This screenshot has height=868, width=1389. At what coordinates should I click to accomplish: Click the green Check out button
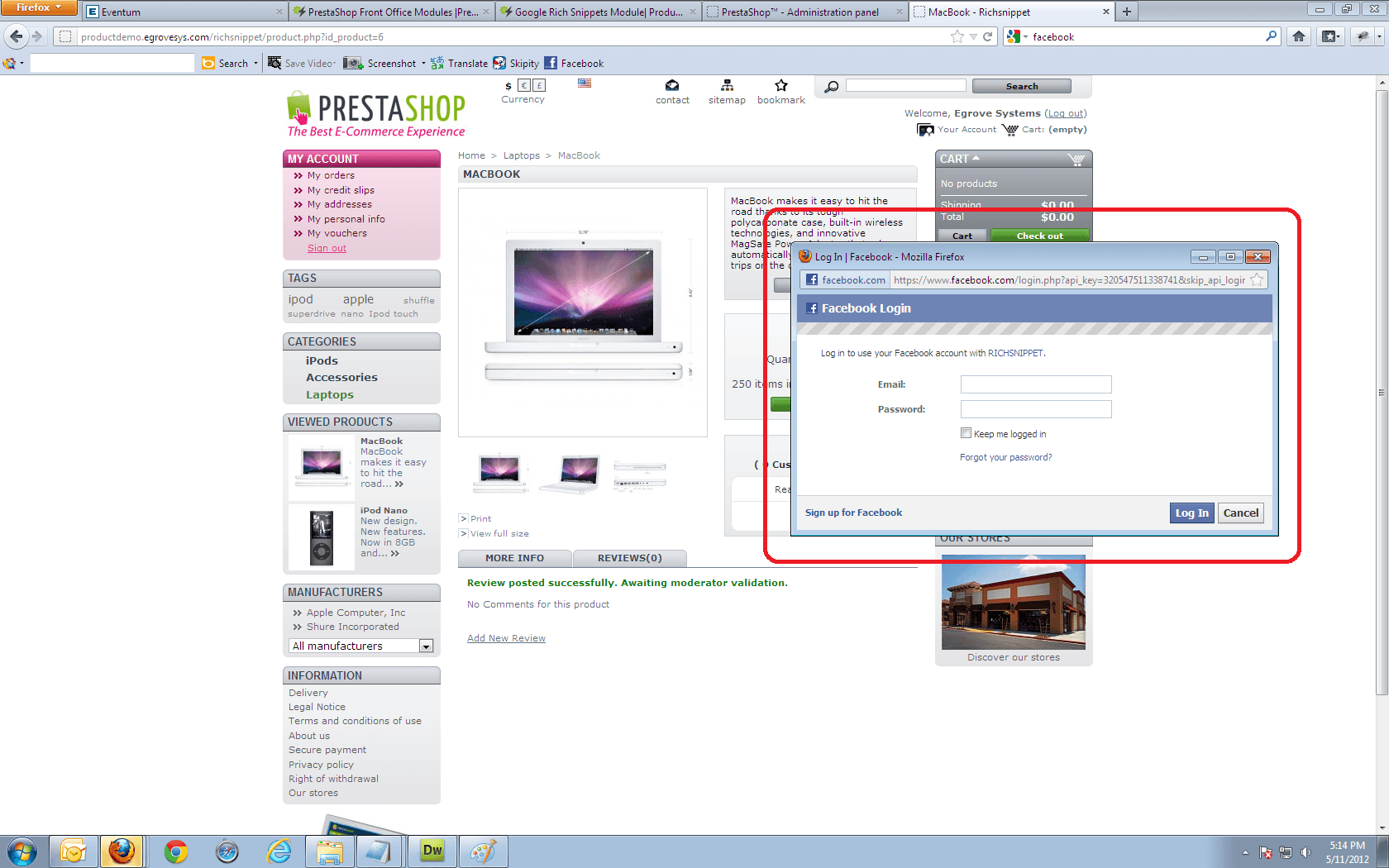(1039, 236)
